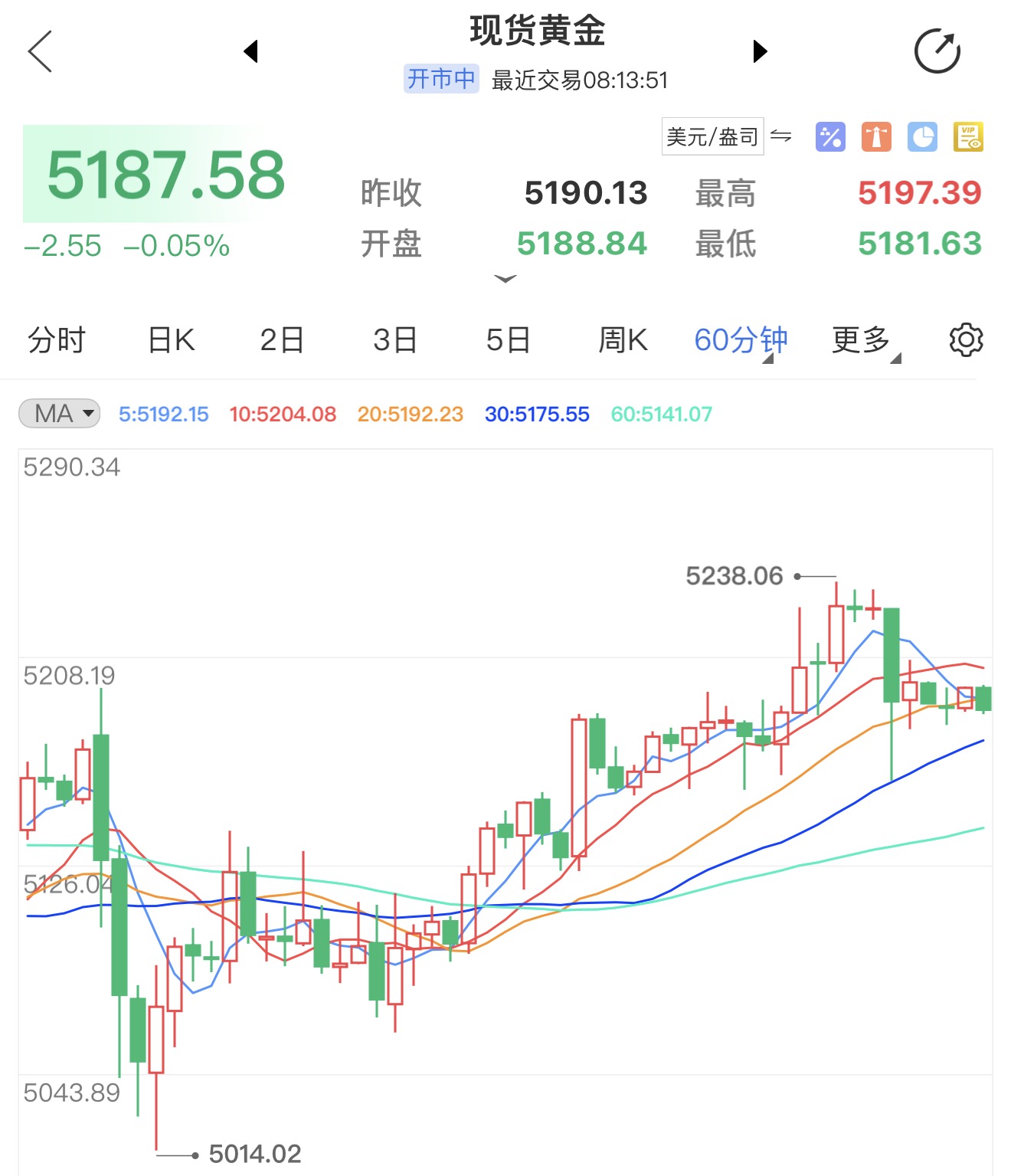Tap the swap arrows beside 美元/盎司
Viewport: 1011px width, 1176px height.
tap(780, 137)
